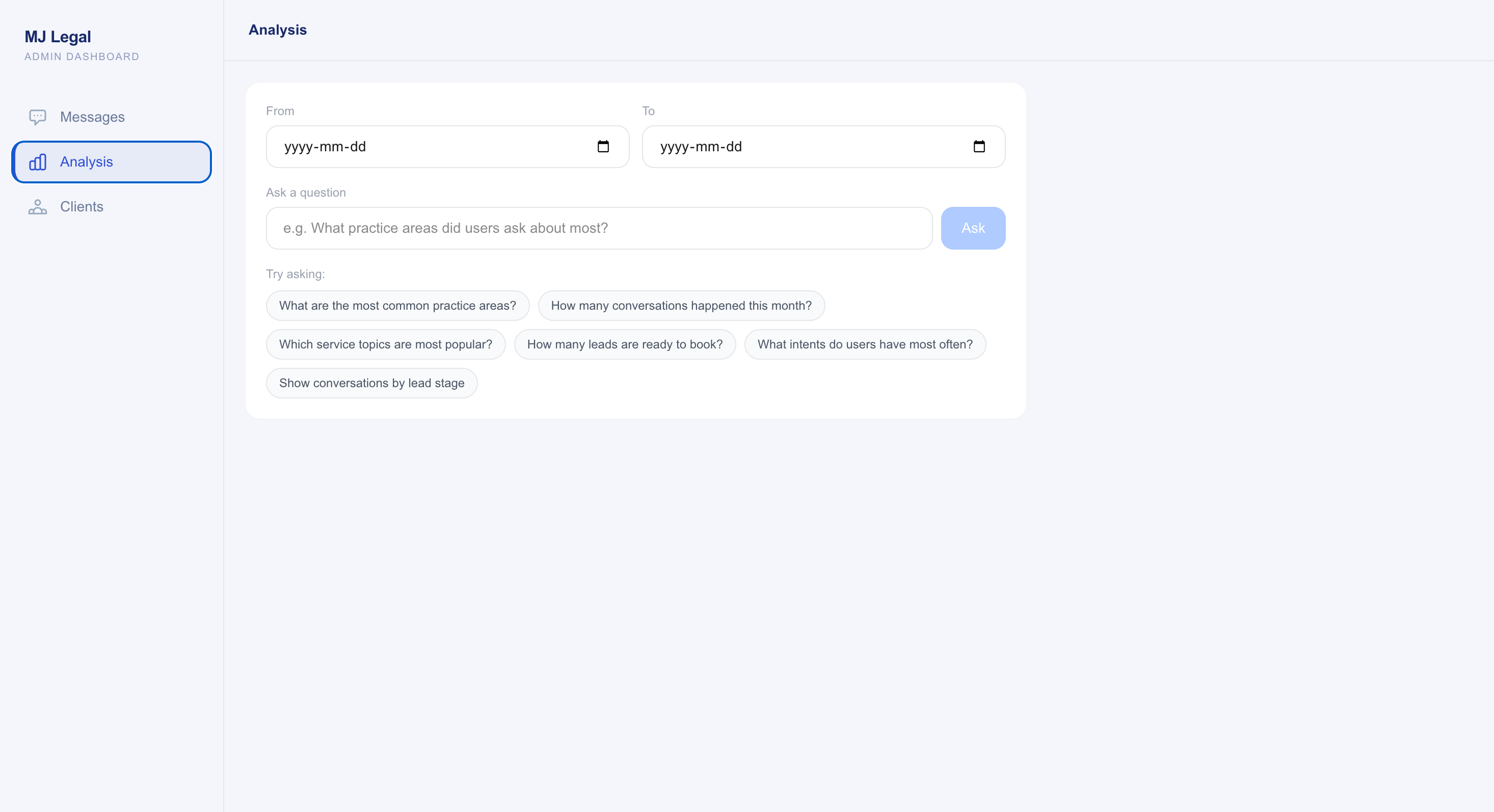Open the Messages section label
The width and height of the screenshot is (1494, 812).
[x=92, y=117]
